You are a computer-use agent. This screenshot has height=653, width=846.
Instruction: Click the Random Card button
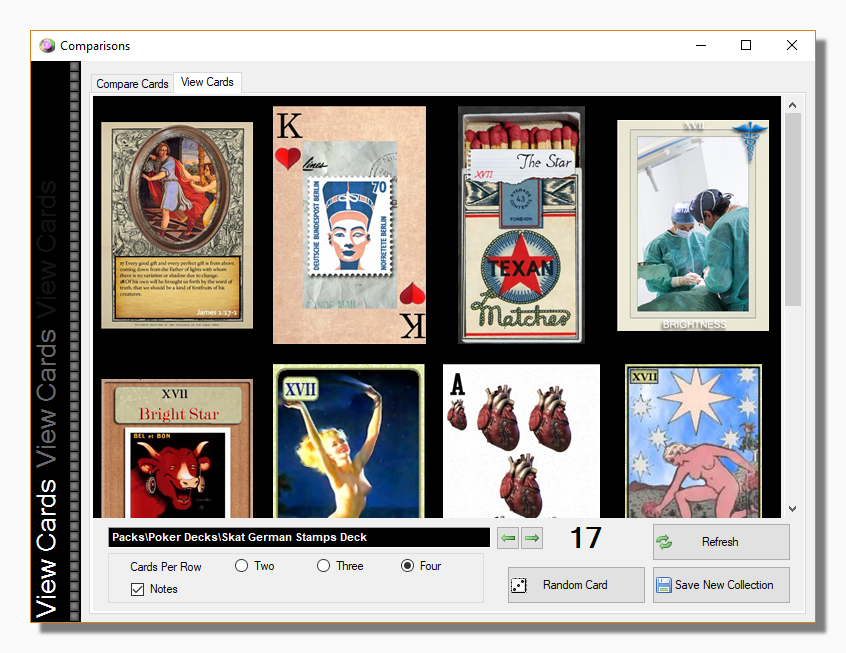point(576,585)
